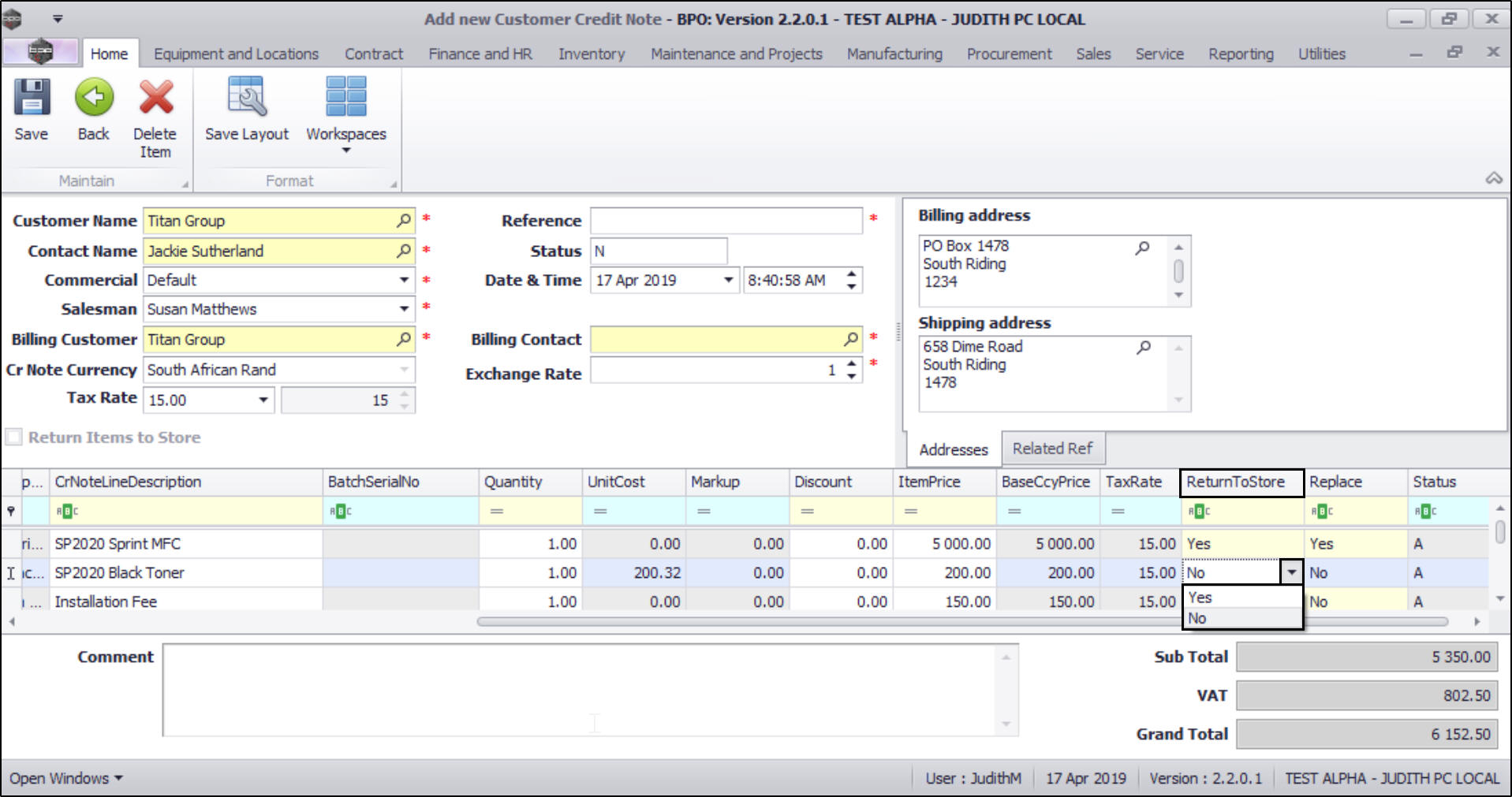
Task: Click the green Back arrow icon
Action: [94, 98]
